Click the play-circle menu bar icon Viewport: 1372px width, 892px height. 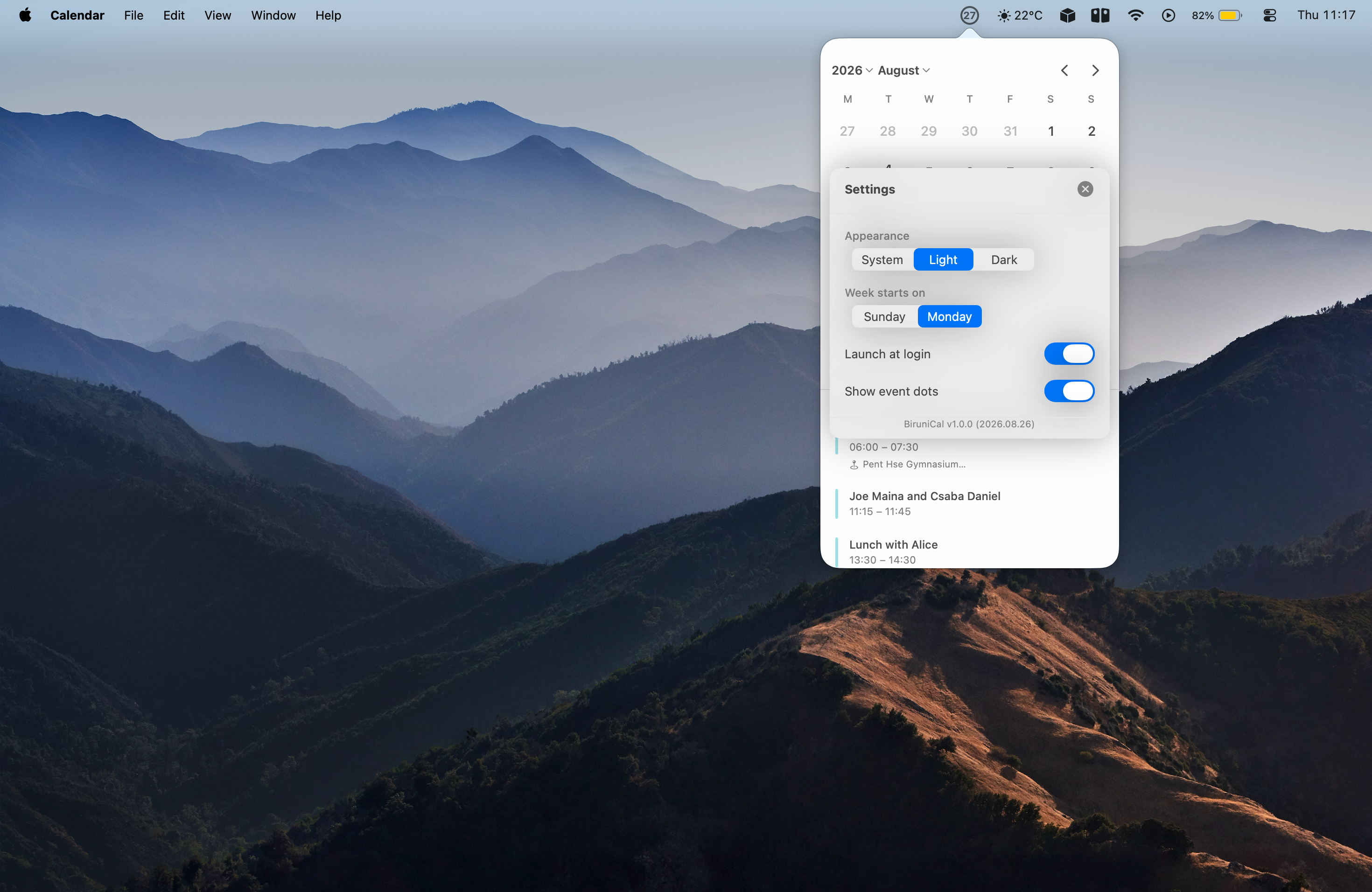pyautogui.click(x=1168, y=15)
